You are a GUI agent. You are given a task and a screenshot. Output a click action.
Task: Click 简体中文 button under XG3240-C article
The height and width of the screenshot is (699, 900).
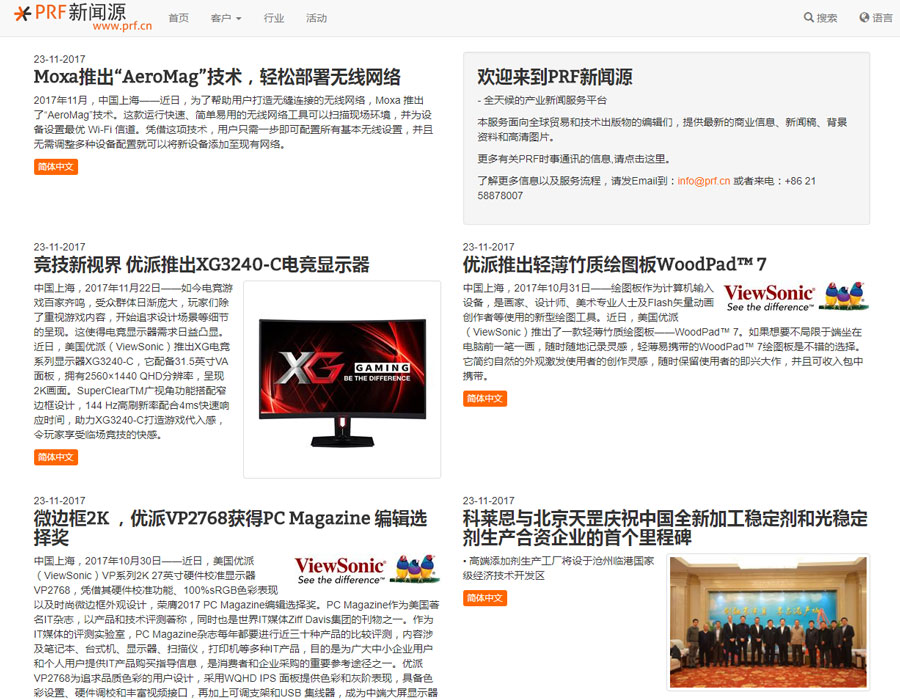[x=55, y=457]
